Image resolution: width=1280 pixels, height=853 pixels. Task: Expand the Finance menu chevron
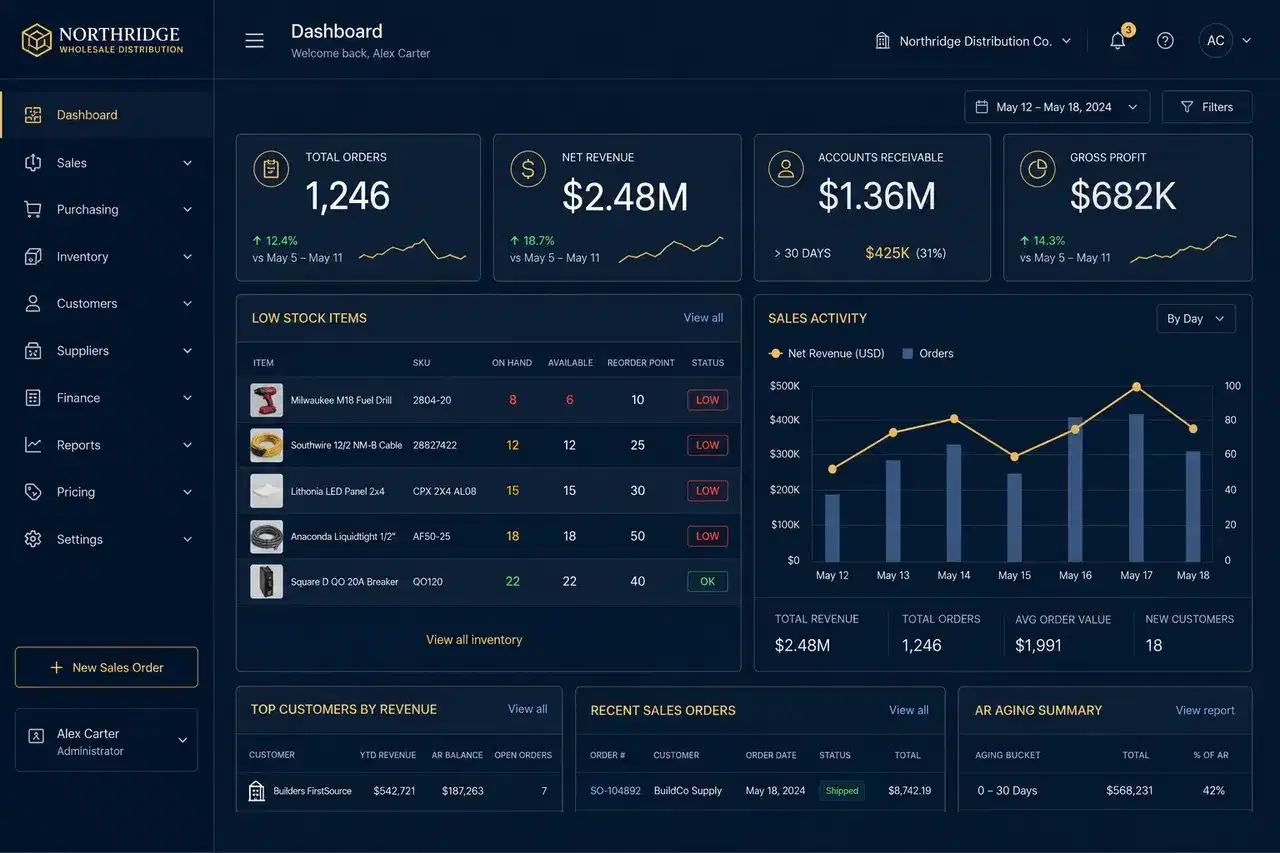(187, 398)
